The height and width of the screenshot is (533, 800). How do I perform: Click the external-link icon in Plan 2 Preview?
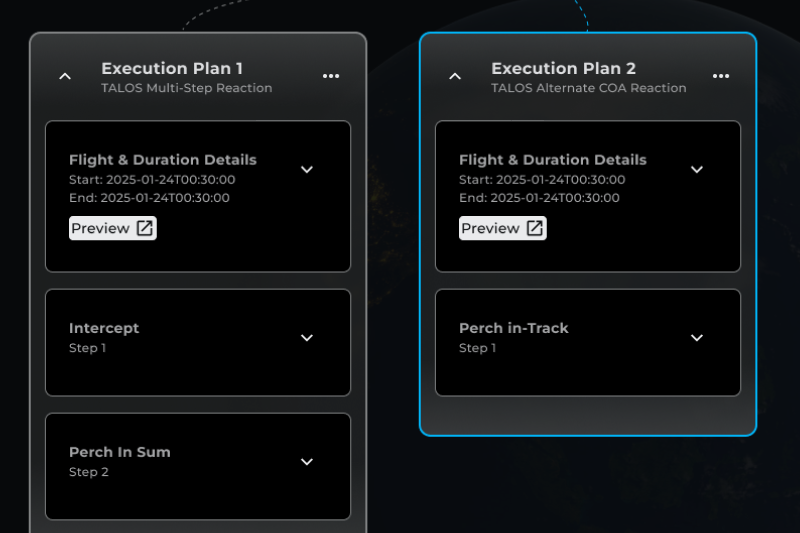[534, 228]
